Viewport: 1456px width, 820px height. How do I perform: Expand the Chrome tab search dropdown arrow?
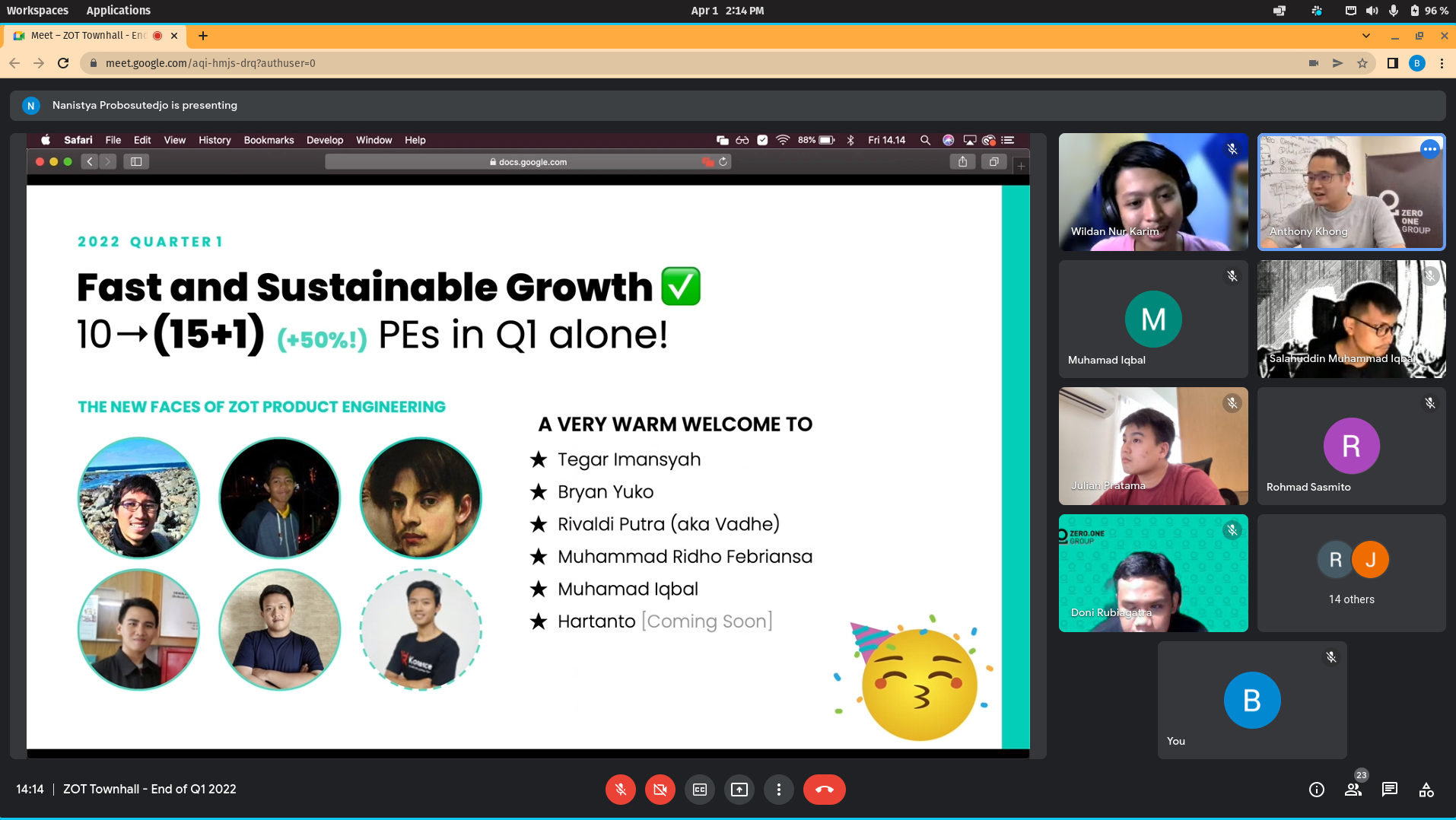(x=1366, y=36)
